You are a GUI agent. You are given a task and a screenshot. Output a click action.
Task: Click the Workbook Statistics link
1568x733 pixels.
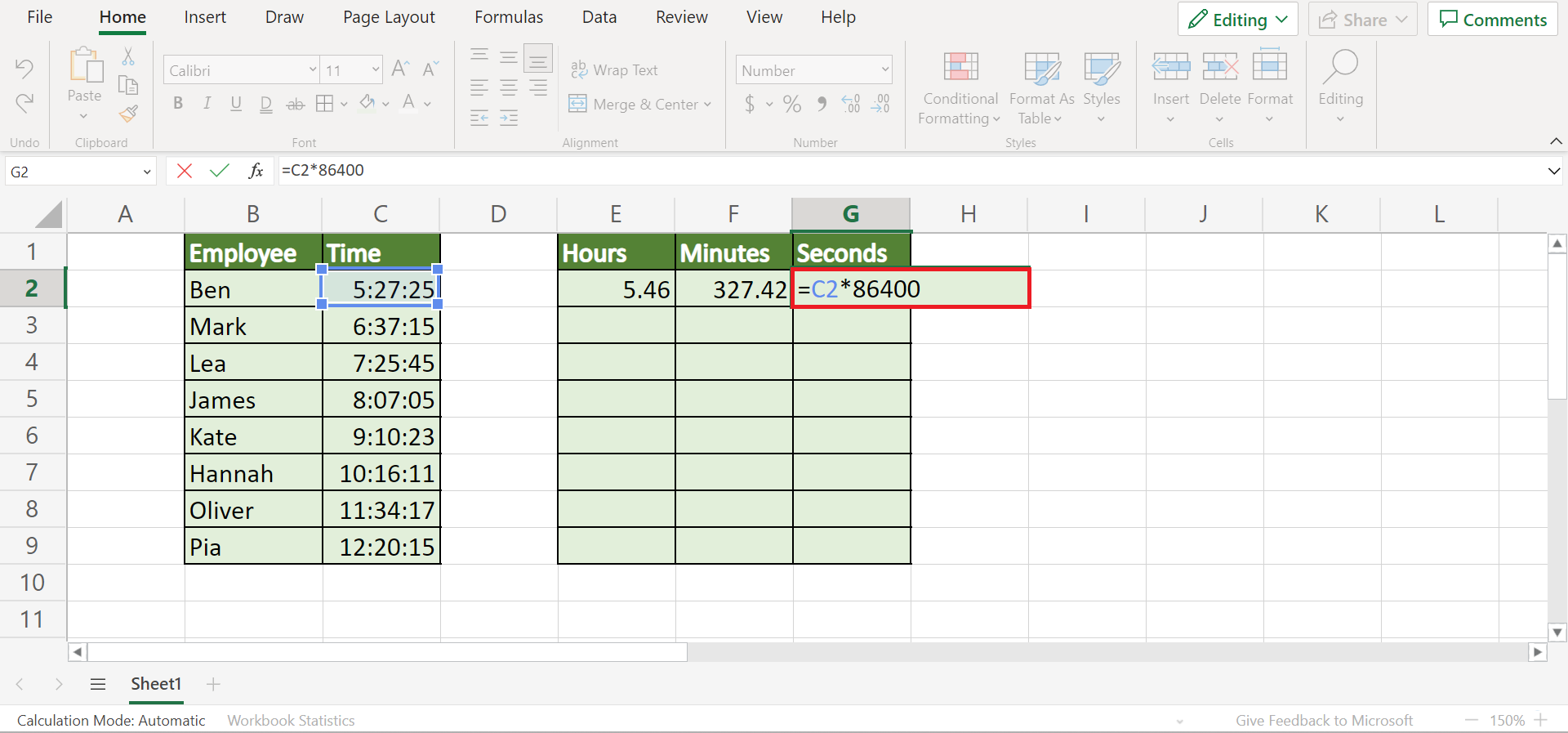point(291,721)
